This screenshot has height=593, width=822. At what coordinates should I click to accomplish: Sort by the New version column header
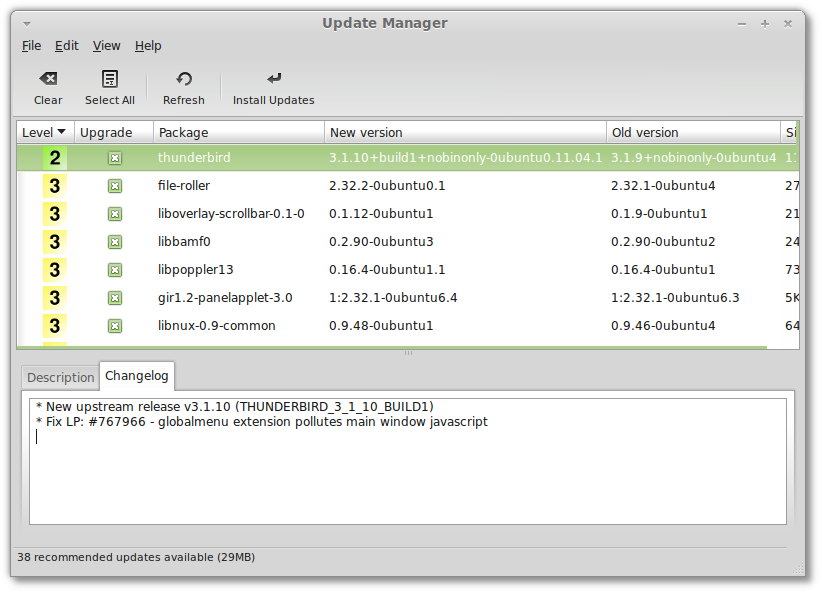coord(465,132)
